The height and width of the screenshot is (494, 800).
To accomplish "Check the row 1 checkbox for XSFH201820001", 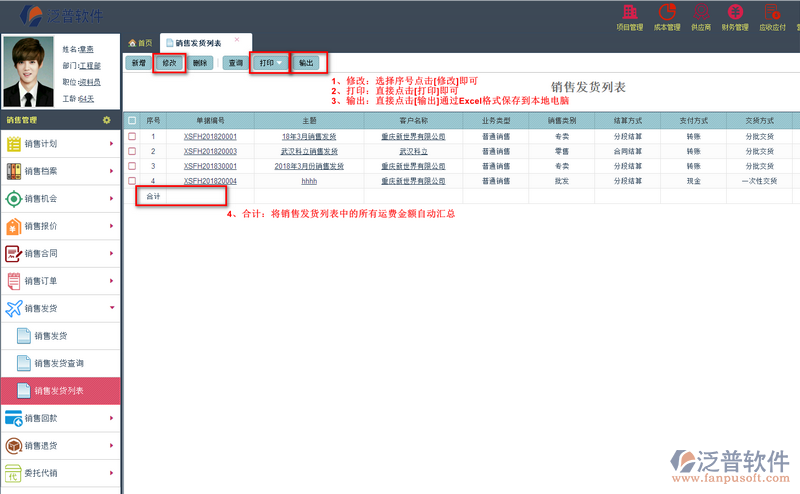I will pos(132,136).
